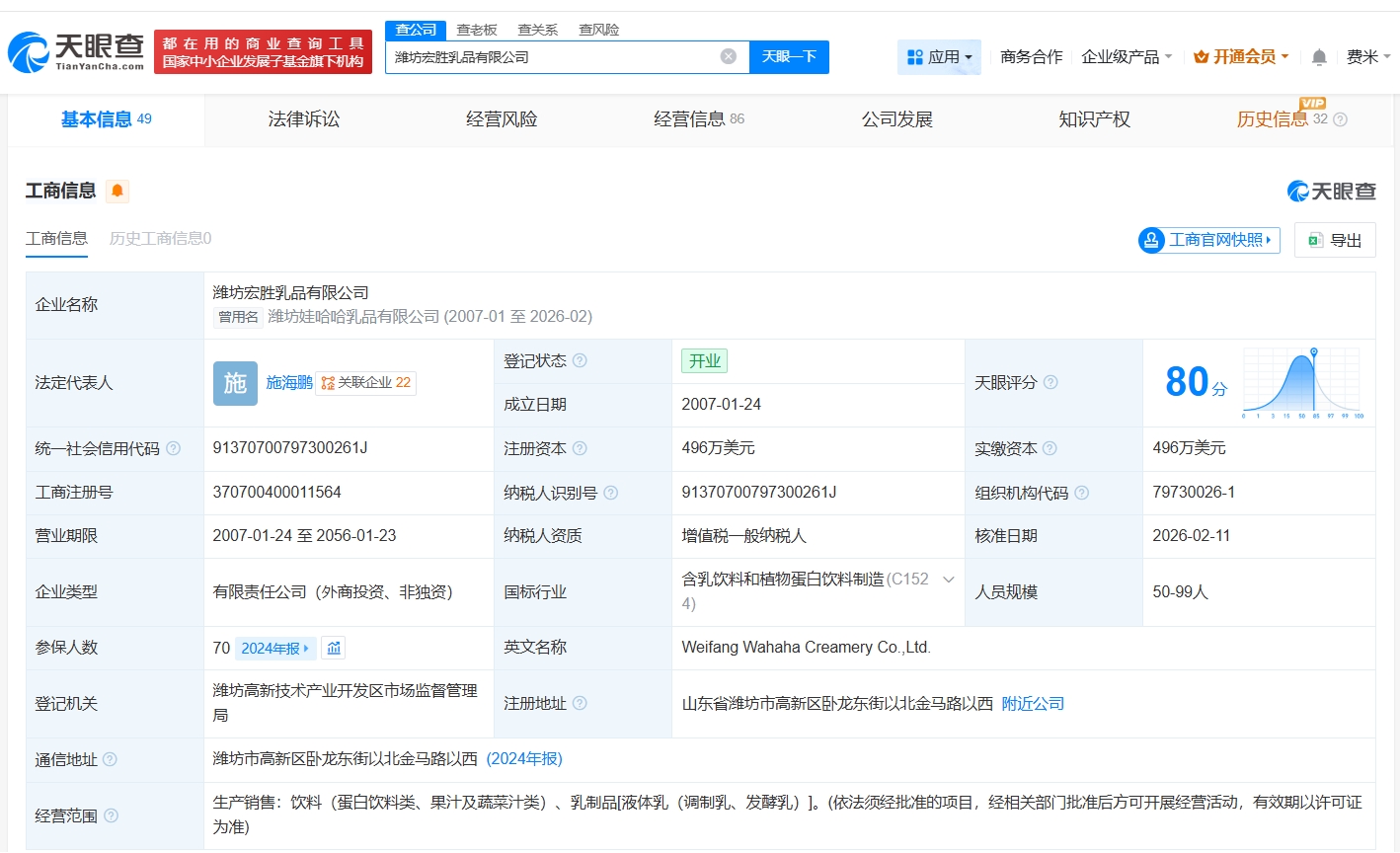Open the insured headcount chart icon
The image size is (1400, 853).
(x=334, y=649)
